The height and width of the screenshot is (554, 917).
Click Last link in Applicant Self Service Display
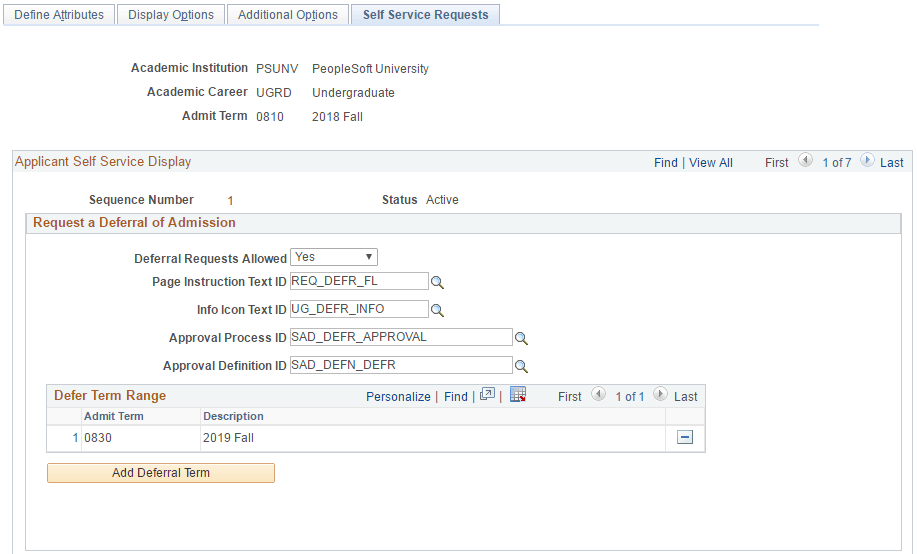point(892,163)
